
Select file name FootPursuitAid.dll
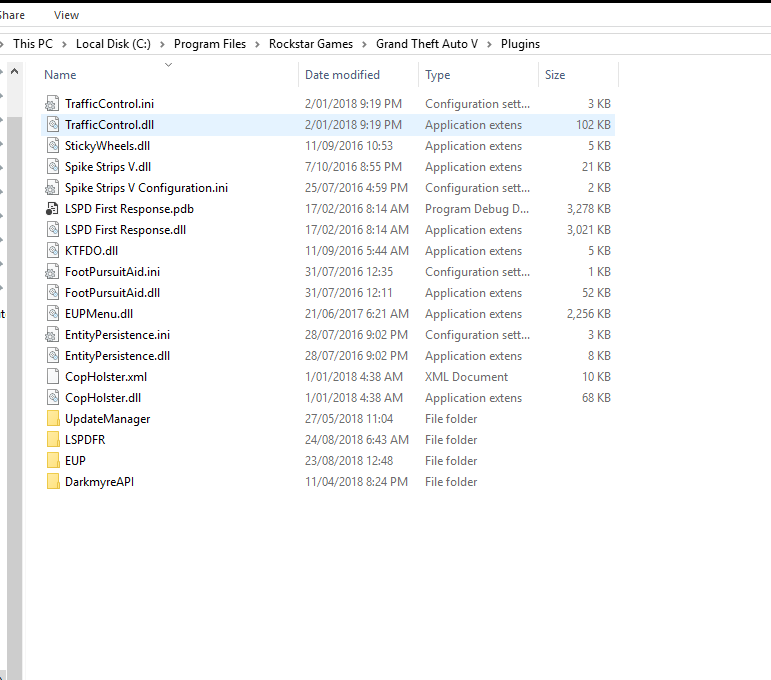112,293
